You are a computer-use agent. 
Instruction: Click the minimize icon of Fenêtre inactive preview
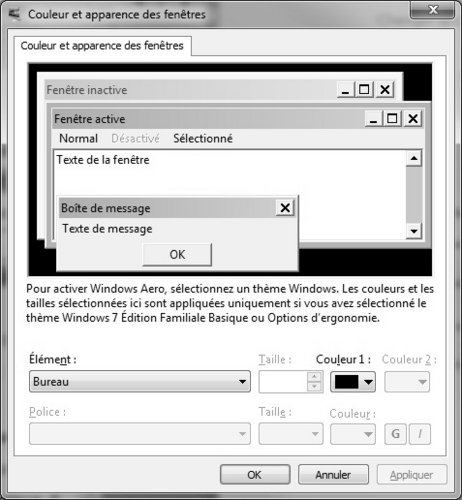point(345,90)
